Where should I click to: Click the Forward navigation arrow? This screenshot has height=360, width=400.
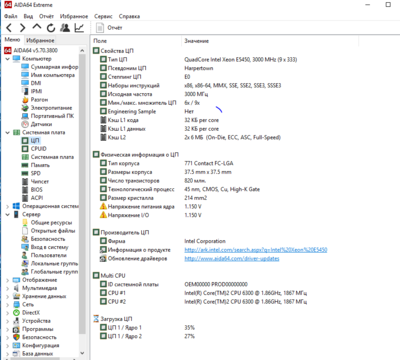tap(23, 28)
